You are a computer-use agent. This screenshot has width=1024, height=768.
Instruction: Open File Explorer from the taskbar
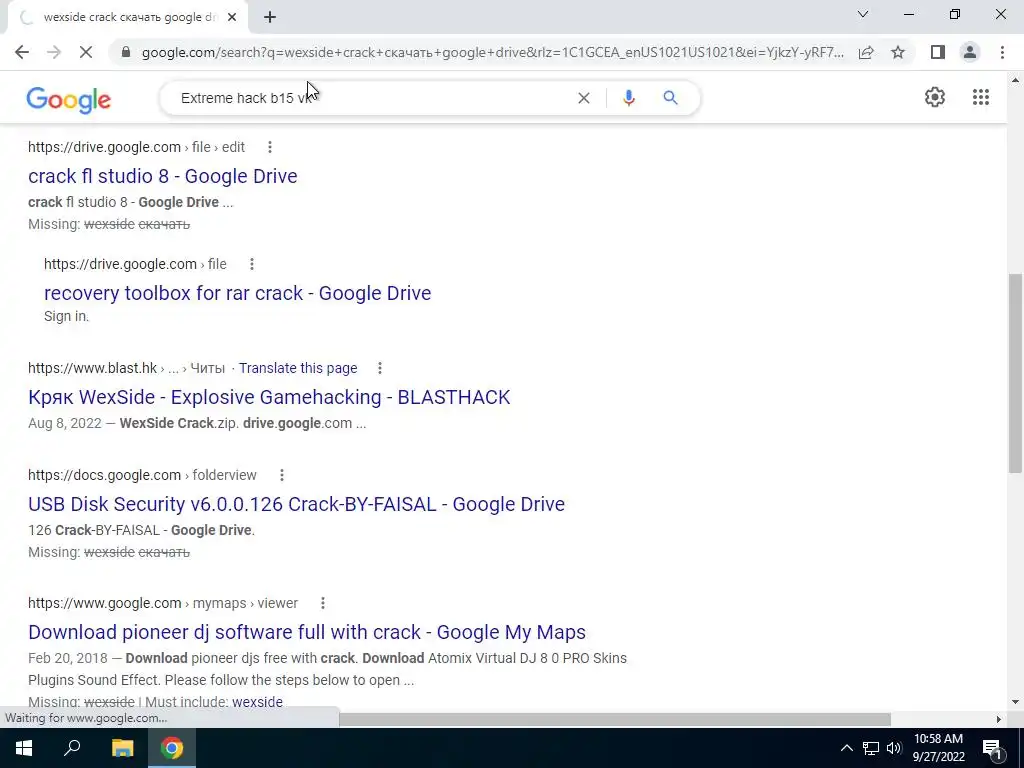(x=122, y=748)
